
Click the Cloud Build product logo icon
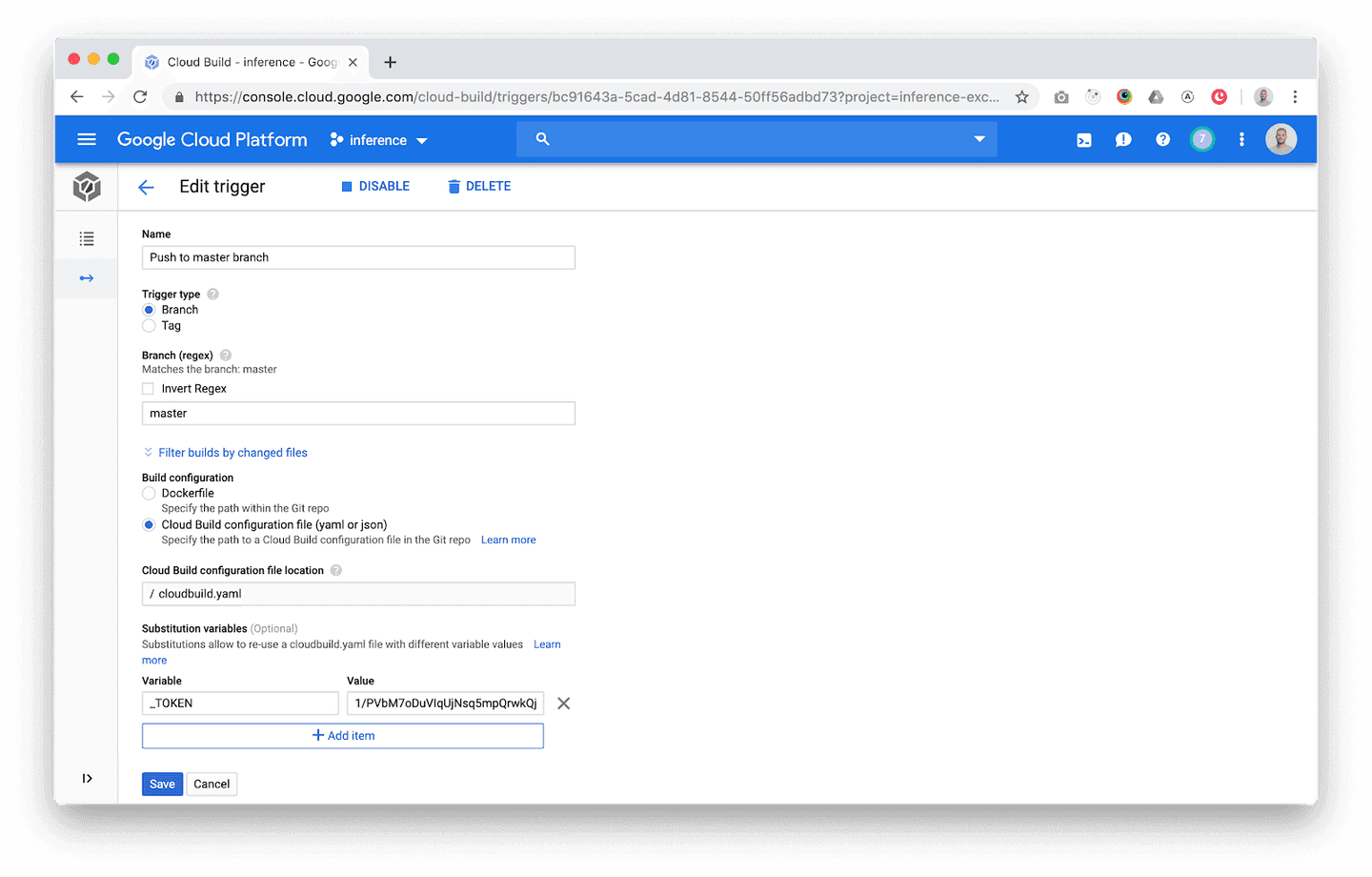coord(87,187)
